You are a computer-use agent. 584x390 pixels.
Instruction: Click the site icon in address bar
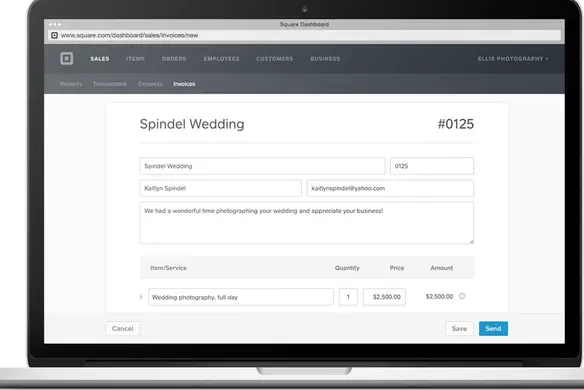[54, 35]
